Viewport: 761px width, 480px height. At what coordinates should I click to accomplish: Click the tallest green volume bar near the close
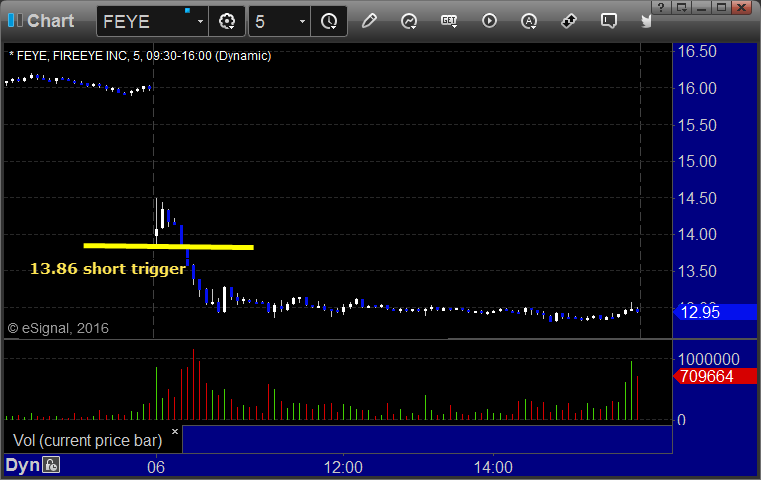[x=631, y=390]
